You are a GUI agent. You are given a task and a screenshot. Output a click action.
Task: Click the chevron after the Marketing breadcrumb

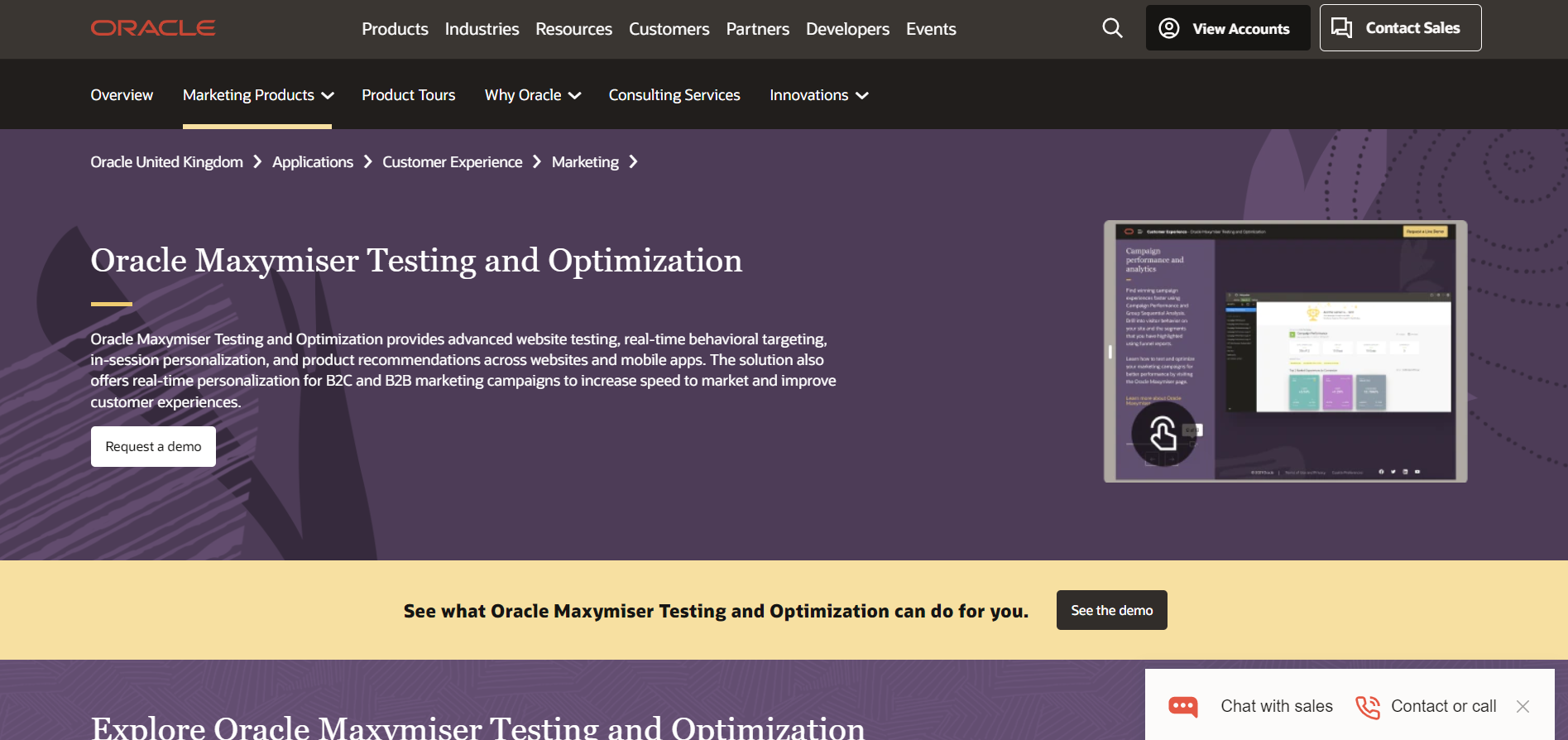633,162
